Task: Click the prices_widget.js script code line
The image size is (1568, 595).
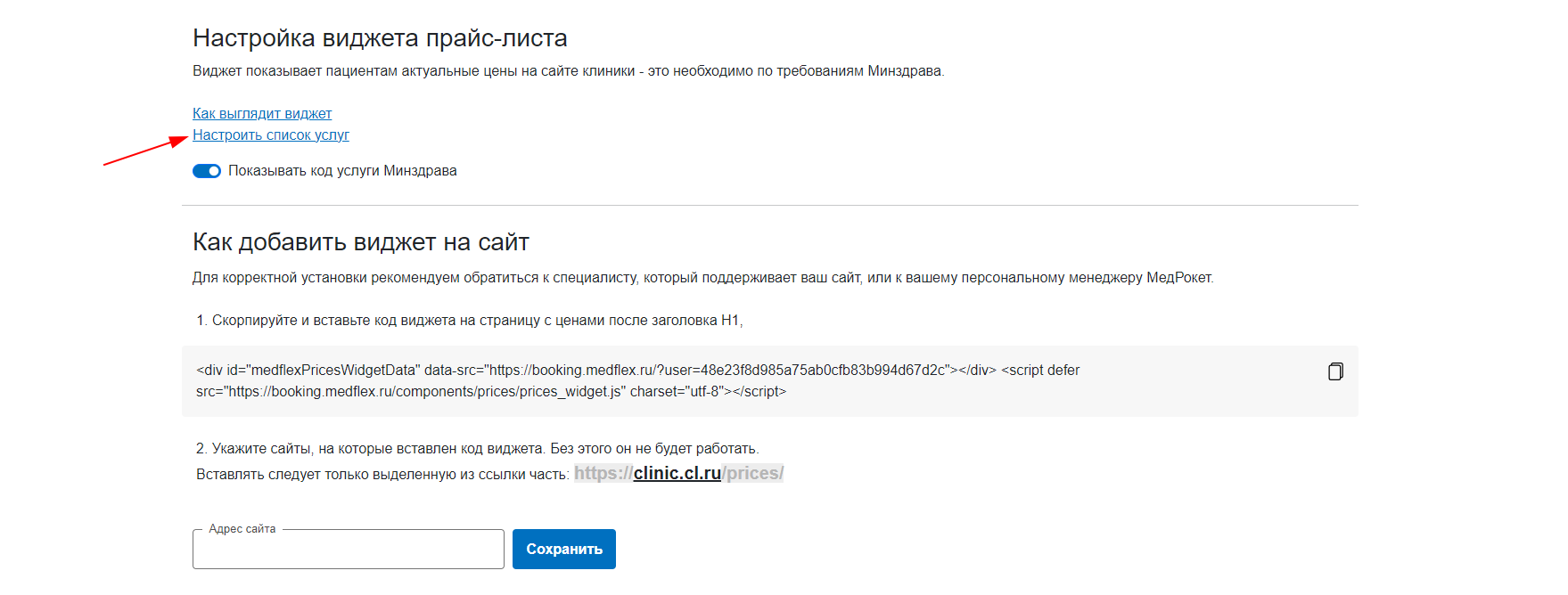Action: point(491,392)
